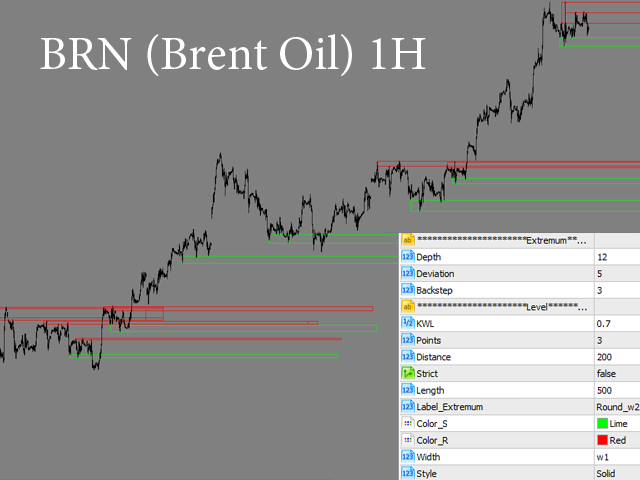Click the string icon on Level header row
The width and height of the screenshot is (640, 480).
pos(407,306)
